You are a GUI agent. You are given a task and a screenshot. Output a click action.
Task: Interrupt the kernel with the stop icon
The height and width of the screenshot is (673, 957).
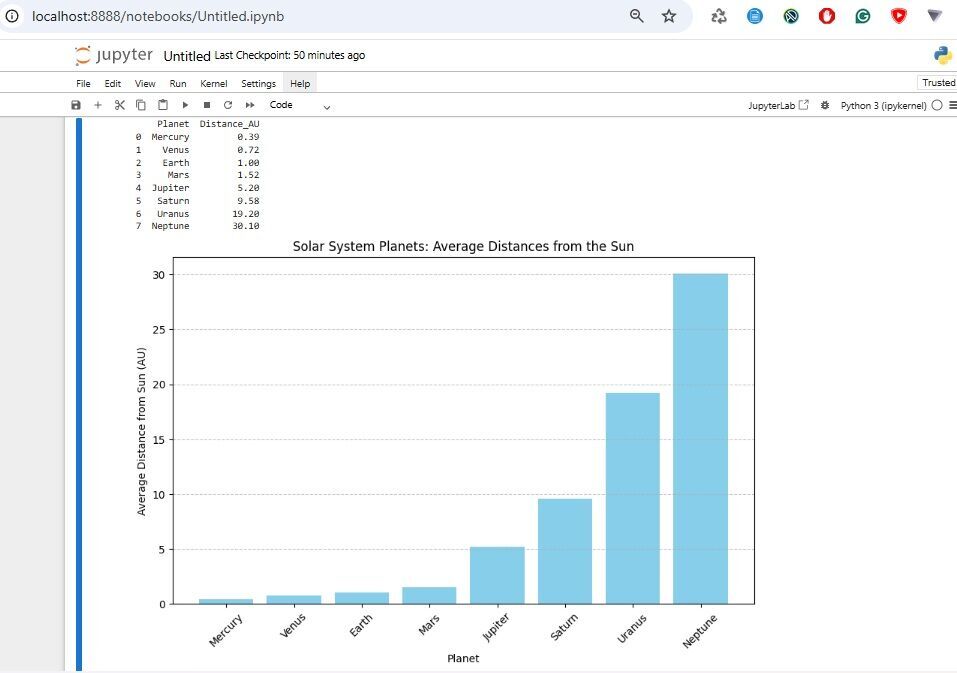point(206,105)
